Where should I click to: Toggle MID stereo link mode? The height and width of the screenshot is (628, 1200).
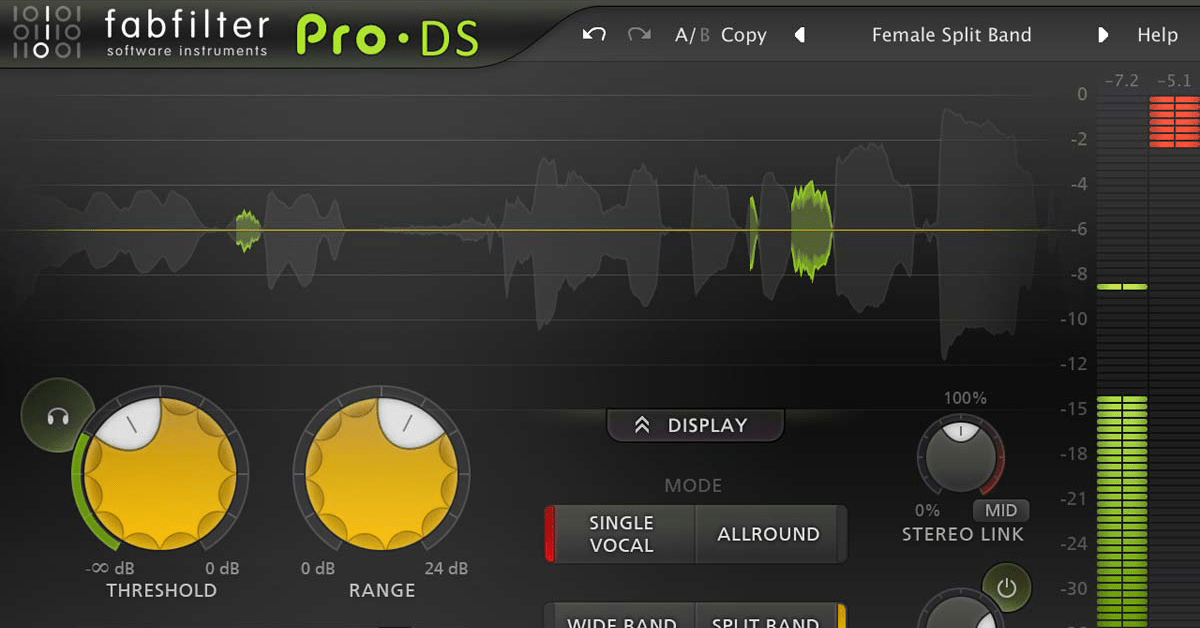tap(1001, 510)
